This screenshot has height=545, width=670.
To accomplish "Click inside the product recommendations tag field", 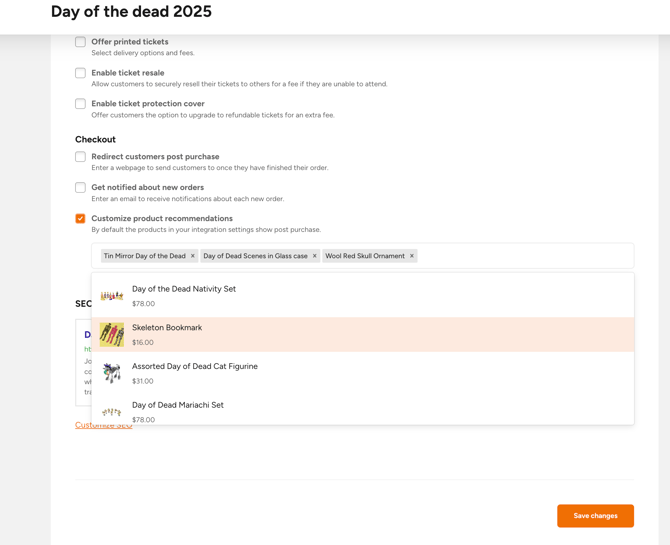I will (526, 256).
